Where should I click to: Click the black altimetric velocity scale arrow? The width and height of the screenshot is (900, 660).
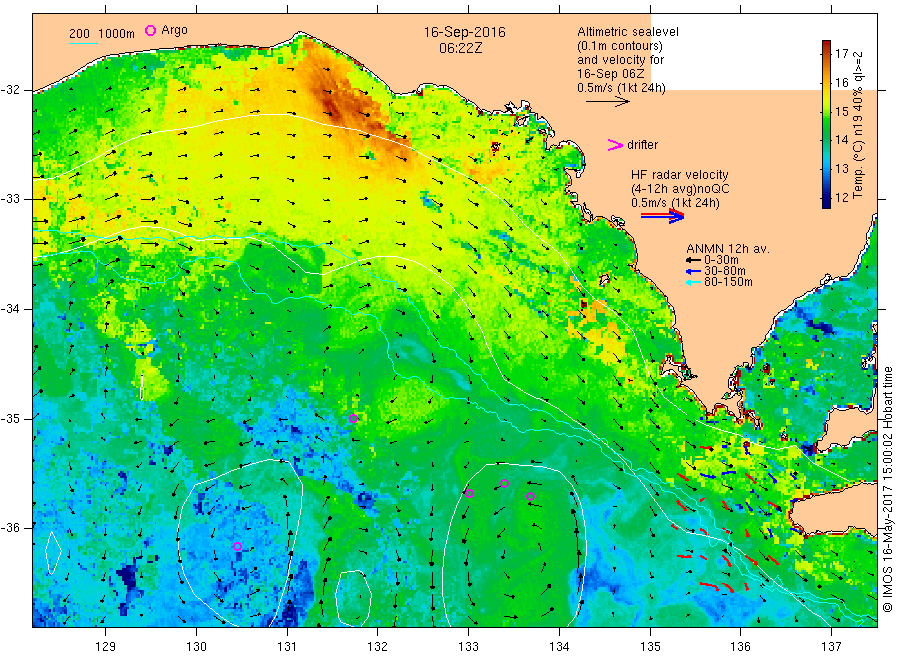coord(608,102)
